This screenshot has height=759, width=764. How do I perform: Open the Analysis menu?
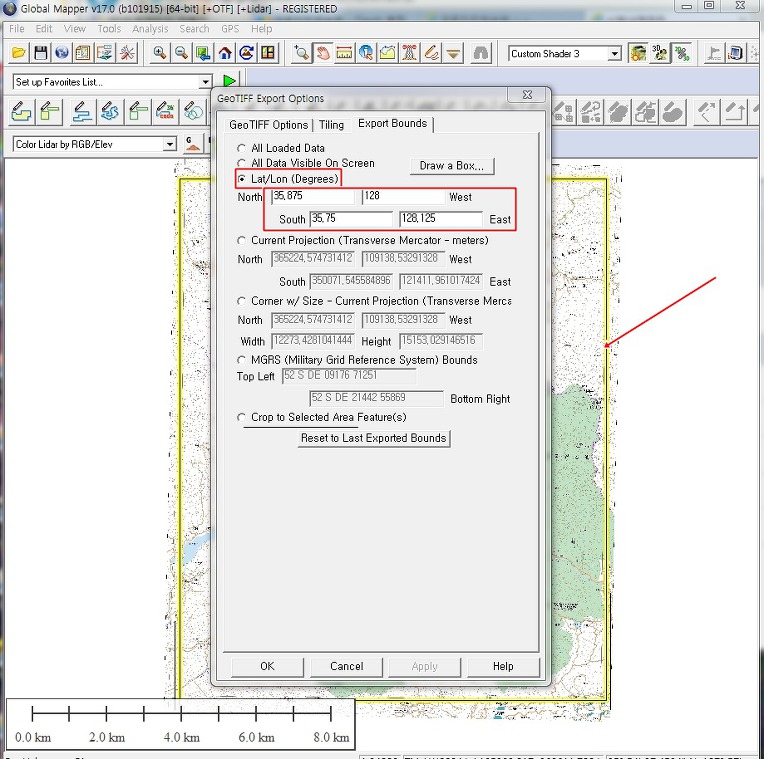pyautogui.click(x=150, y=29)
